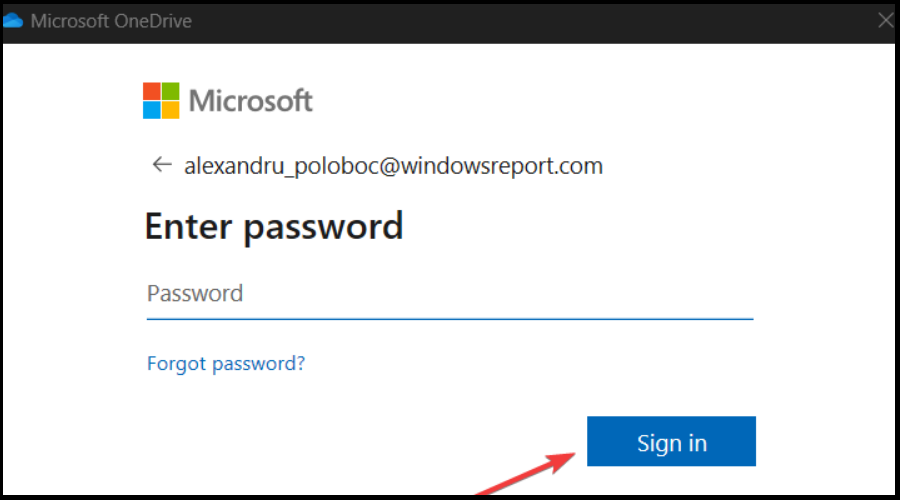
Task: Click the green square of Microsoft logo
Action: (x=170, y=91)
